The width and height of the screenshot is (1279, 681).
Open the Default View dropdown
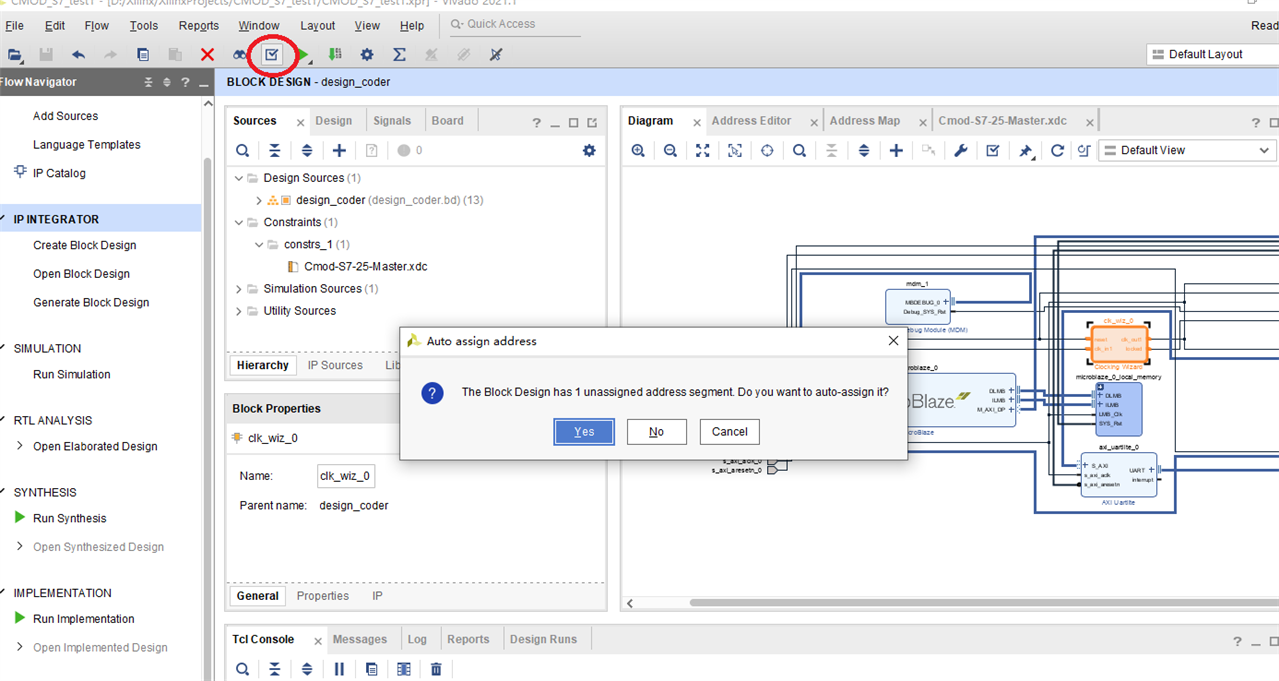pyautogui.click(x=1187, y=150)
